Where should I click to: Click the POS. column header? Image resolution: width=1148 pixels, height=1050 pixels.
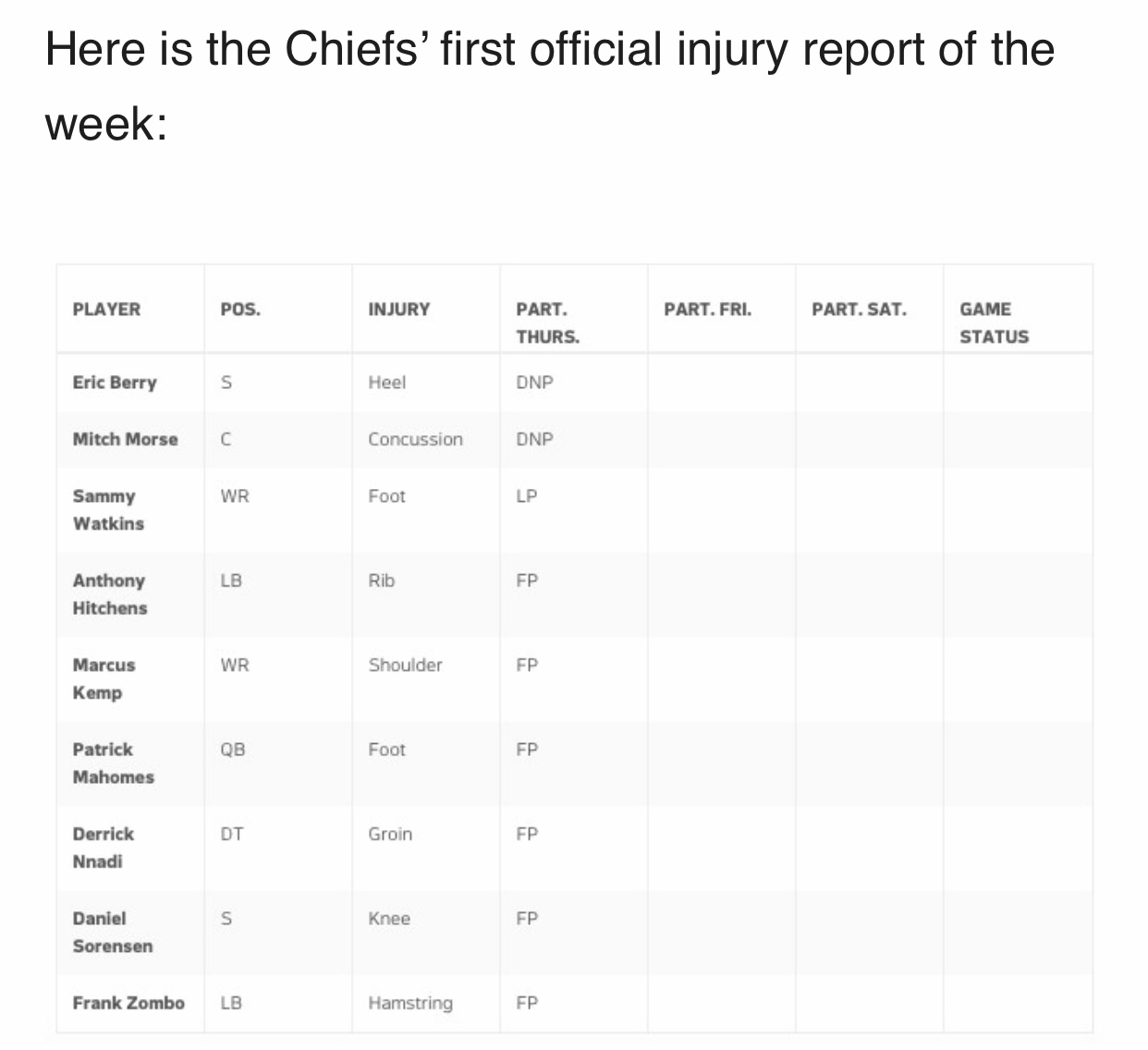pos(240,310)
